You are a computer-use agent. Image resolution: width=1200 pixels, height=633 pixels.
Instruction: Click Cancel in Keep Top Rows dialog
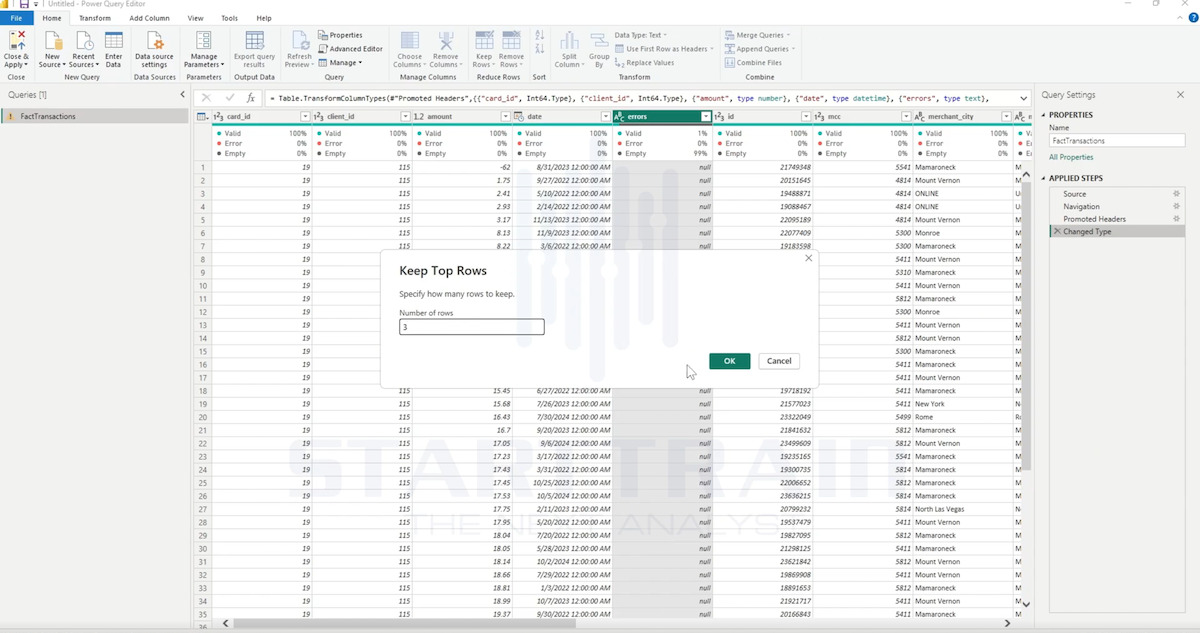click(x=779, y=361)
